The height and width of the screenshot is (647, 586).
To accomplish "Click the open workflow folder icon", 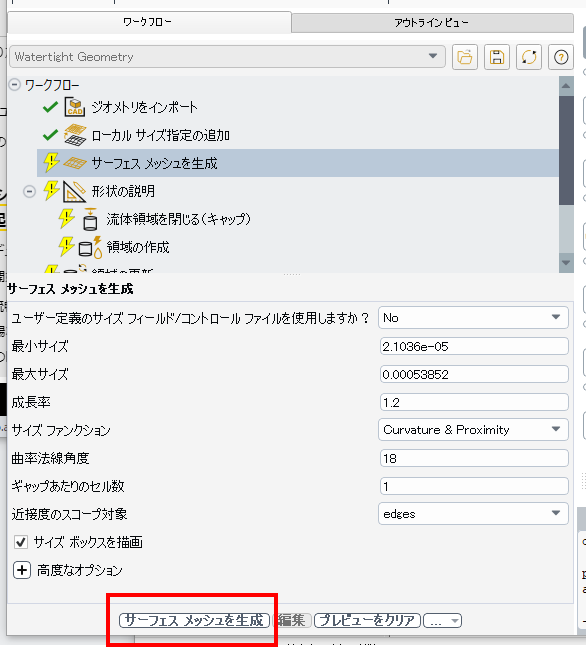I will point(465,57).
